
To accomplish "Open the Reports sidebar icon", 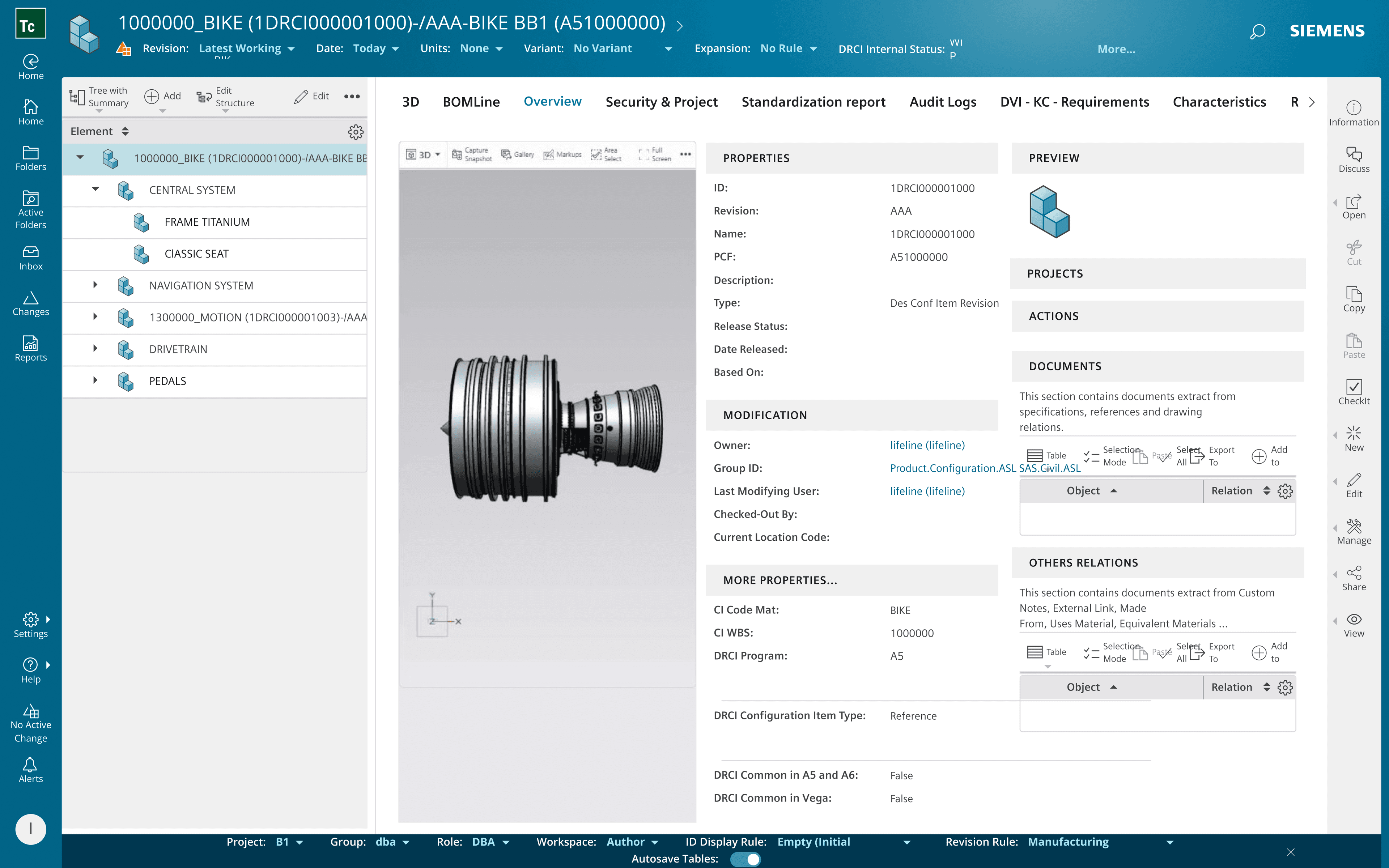I will click(x=30, y=348).
